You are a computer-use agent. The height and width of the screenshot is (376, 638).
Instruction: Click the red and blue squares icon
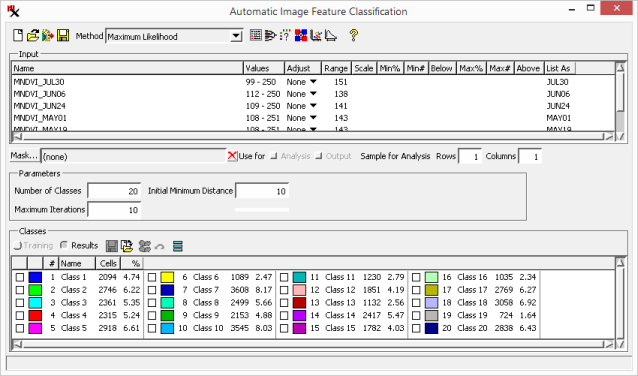point(301,35)
